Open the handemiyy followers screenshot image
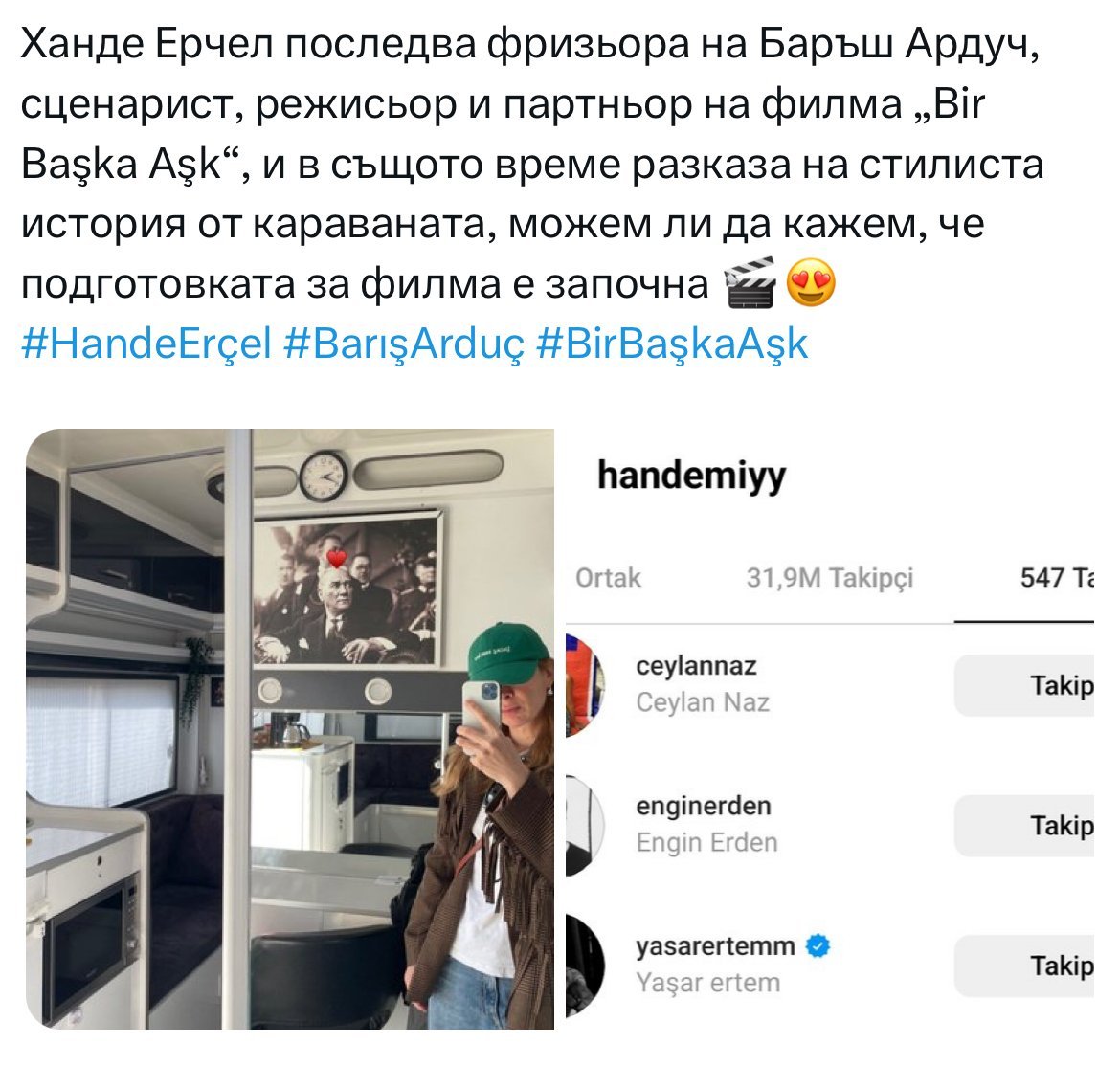The width and height of the screenshot is (1120, 1066). tap(830, 728)
